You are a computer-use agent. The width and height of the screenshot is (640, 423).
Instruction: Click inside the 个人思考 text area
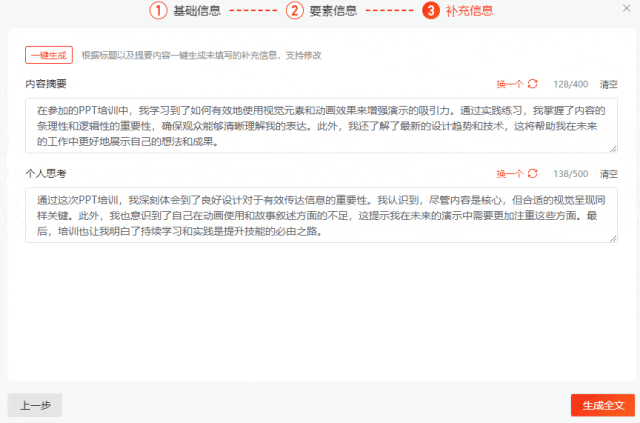(x=321, y=215)
